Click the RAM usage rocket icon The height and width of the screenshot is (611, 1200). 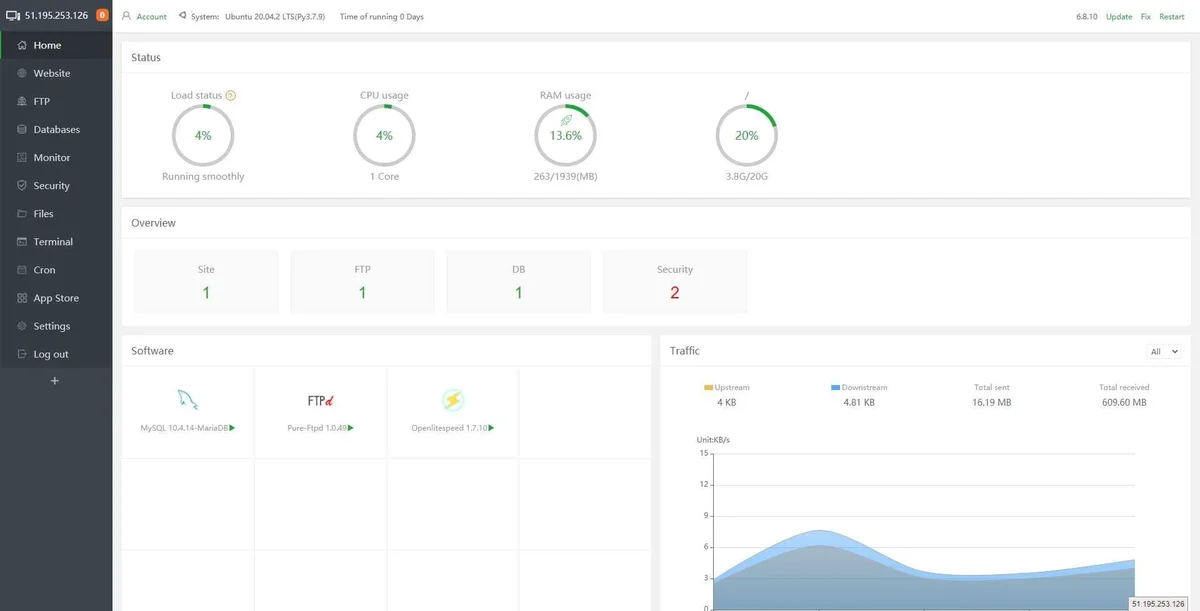566,120
